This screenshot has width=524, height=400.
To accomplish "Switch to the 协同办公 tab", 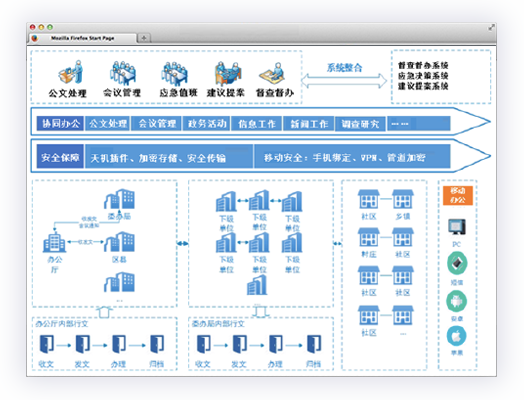I will coord(60,124).
